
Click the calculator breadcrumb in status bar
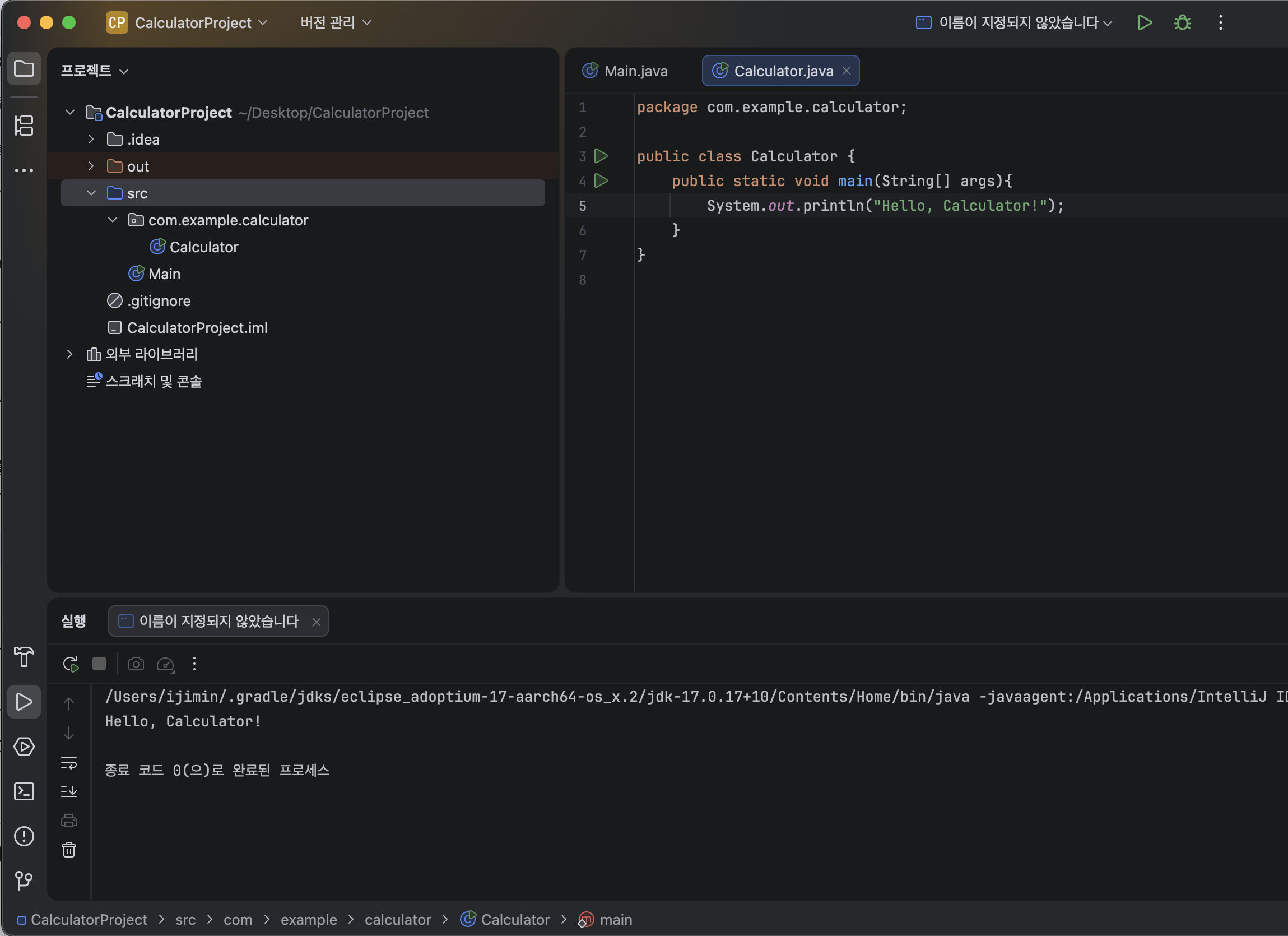[x=398, y=920]
